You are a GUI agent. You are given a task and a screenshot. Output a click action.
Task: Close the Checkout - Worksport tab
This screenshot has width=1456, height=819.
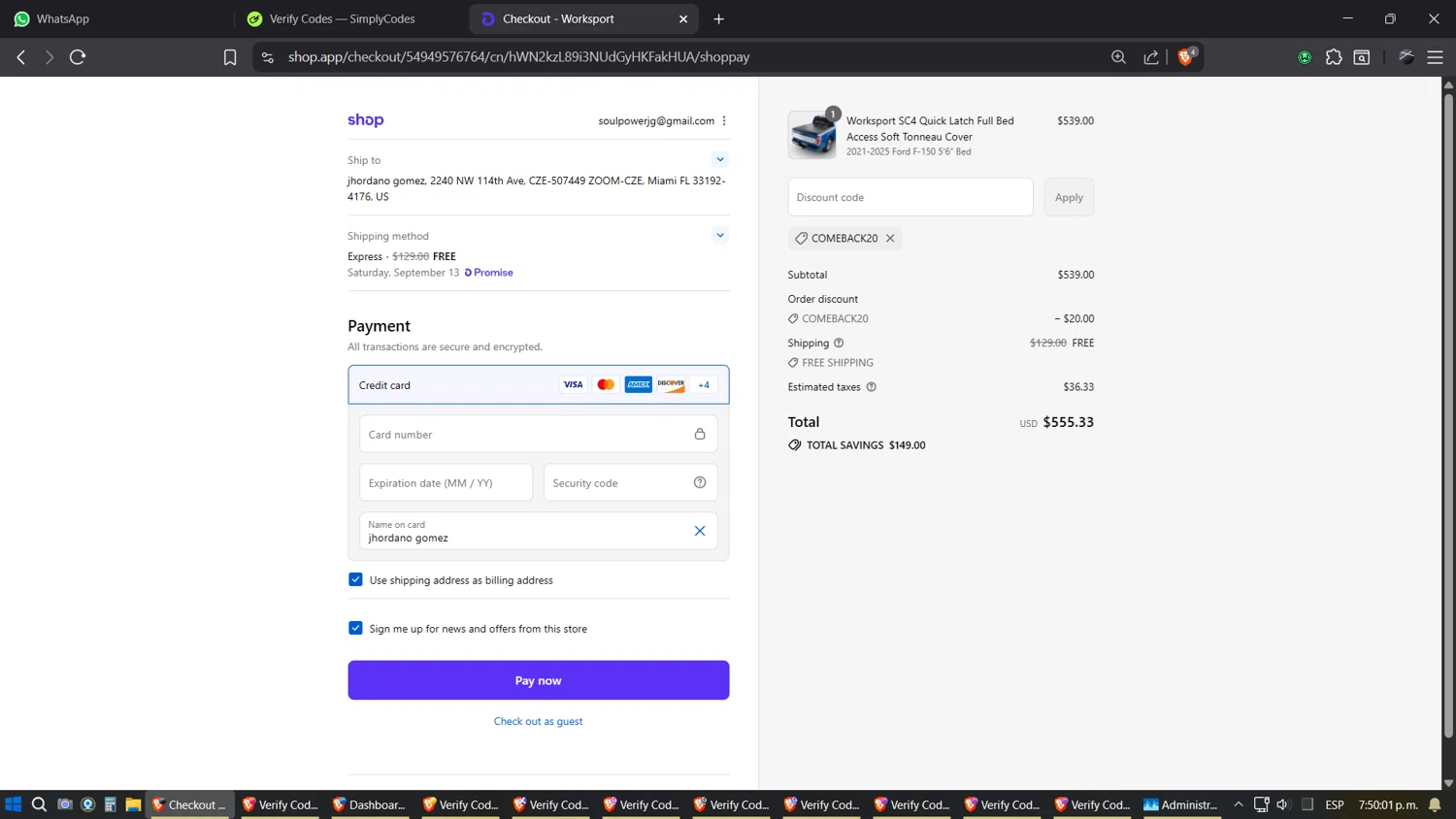click(683, 18)
